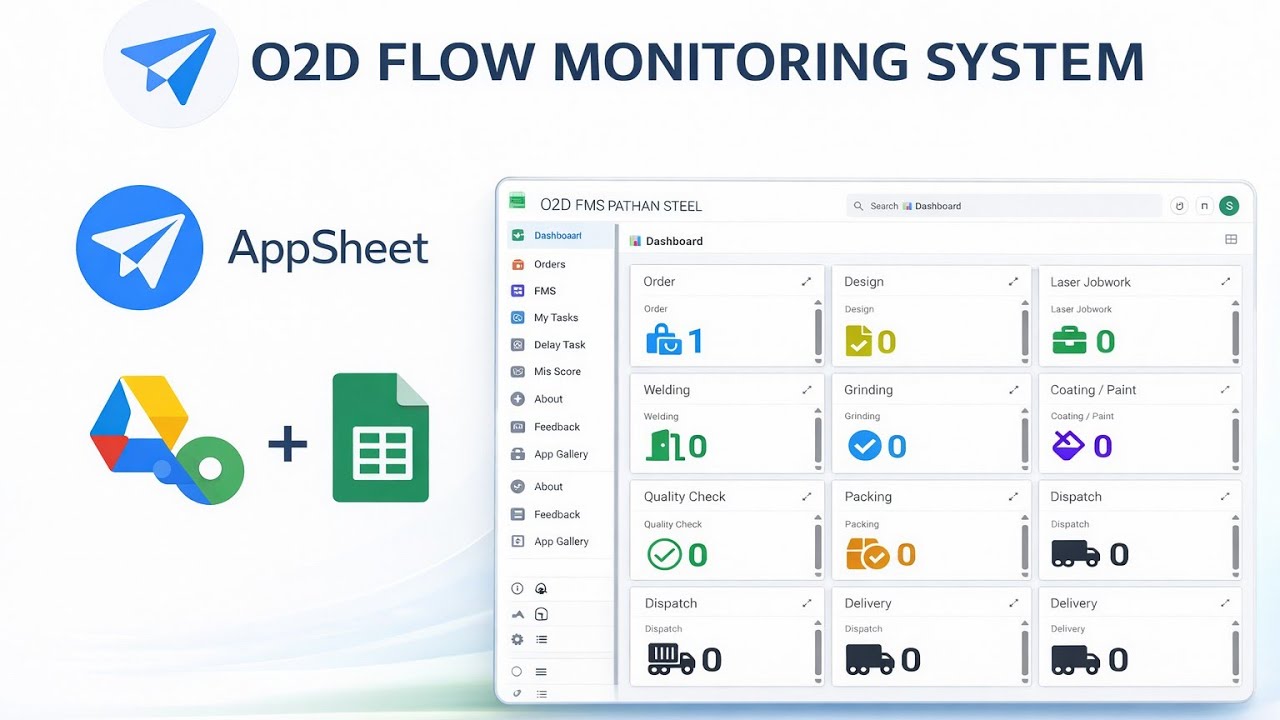
Task: Click the Order card scrollbar
Action: pyautogui.click(x=818, y=331)
